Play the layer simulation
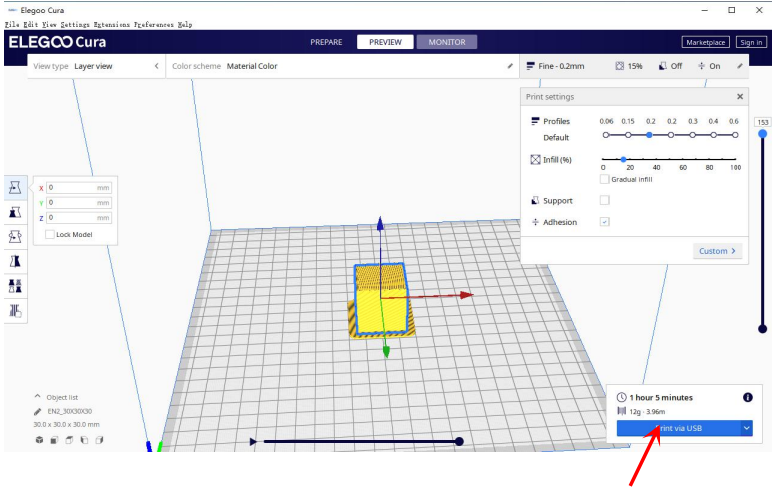Viewport: 773px width, 489px height. [253, 441]
